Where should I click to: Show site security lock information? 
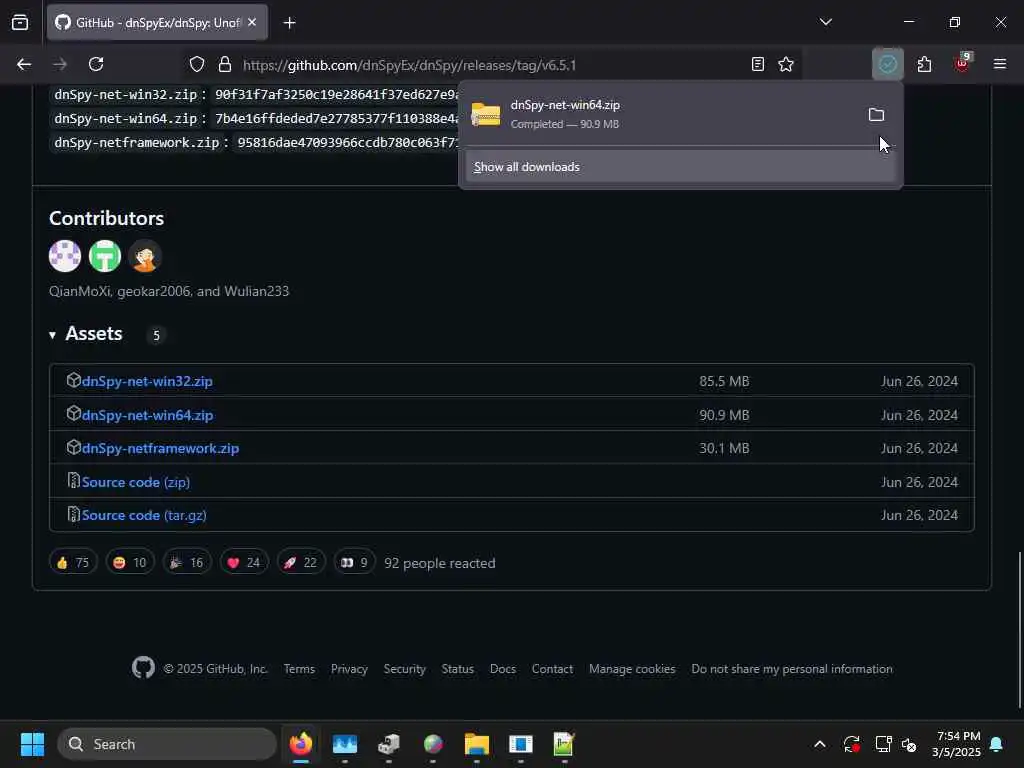point(225,64)
